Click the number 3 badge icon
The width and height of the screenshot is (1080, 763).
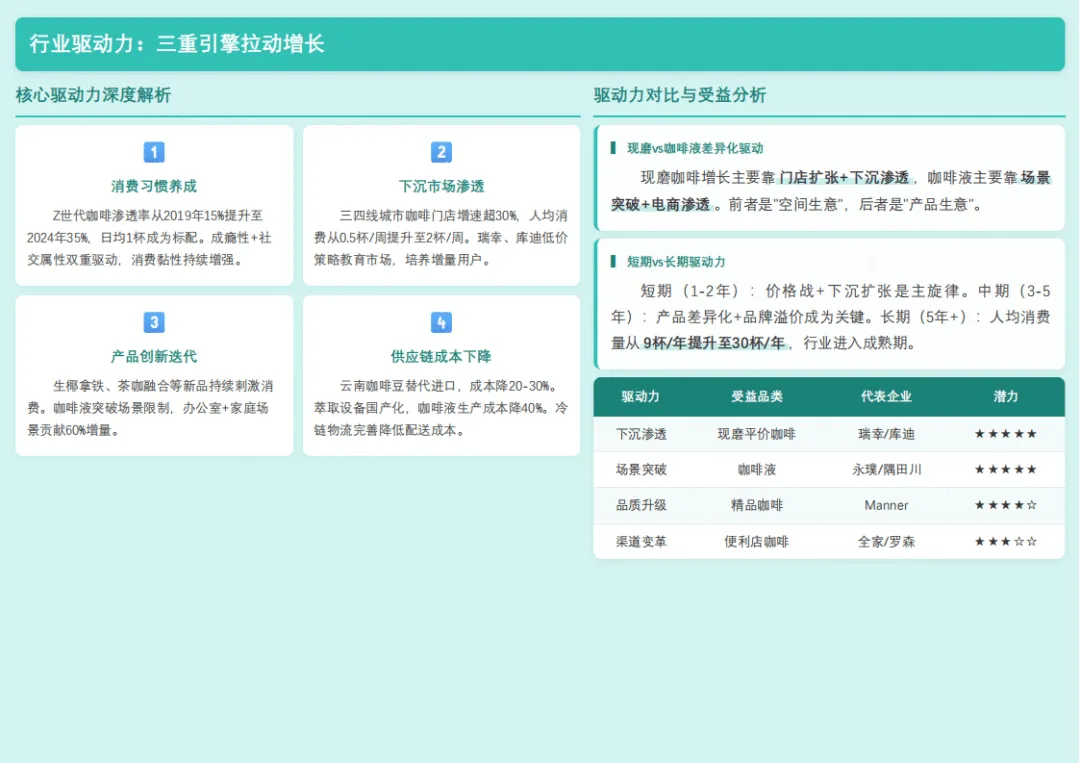[154, 322]
